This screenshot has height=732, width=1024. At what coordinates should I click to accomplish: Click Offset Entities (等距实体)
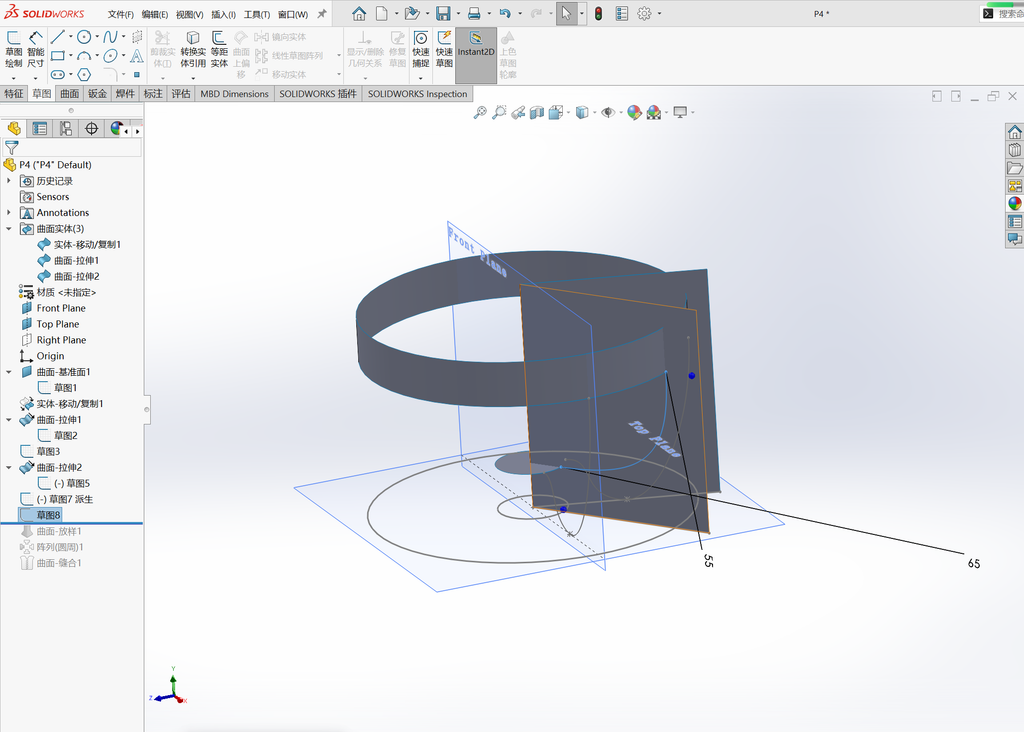coord(219,49)
